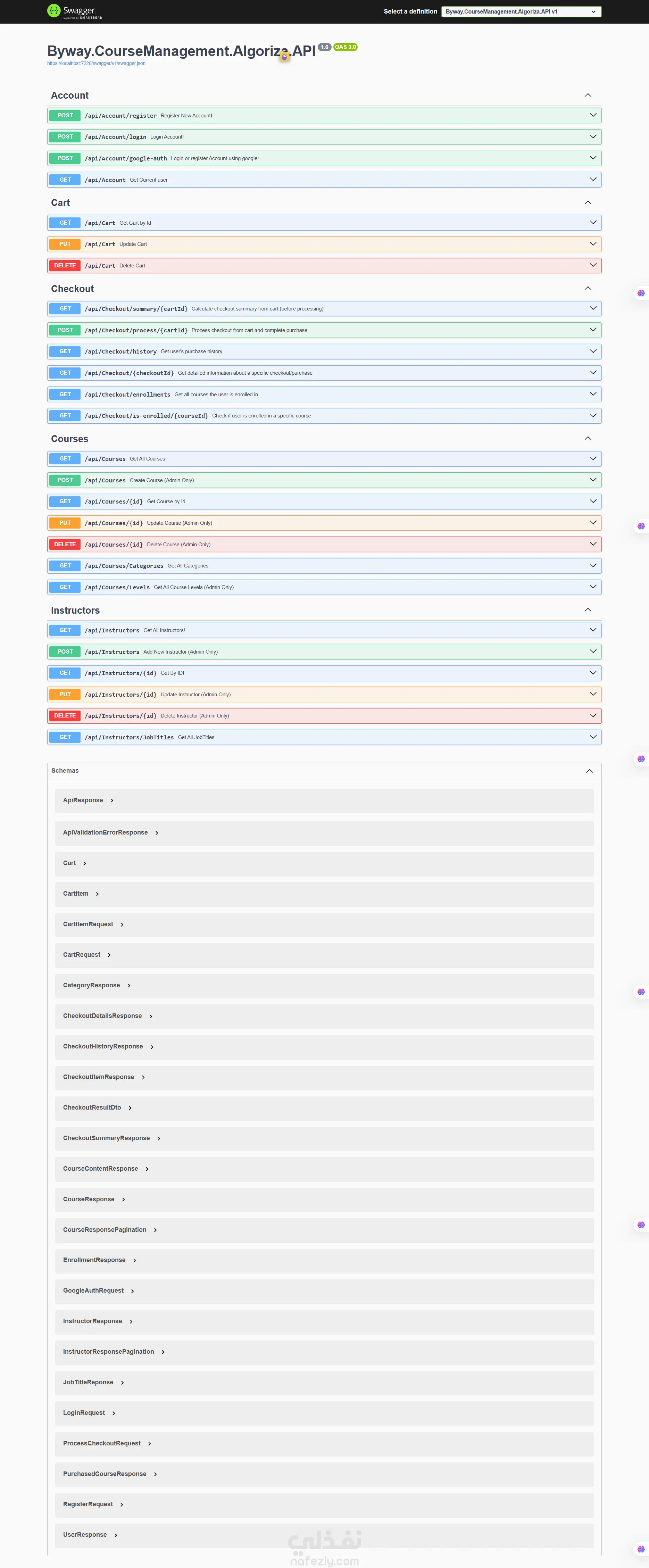
Task: Expand the InstructorResponse schema arrow
Action: (x=131, y=1321)
